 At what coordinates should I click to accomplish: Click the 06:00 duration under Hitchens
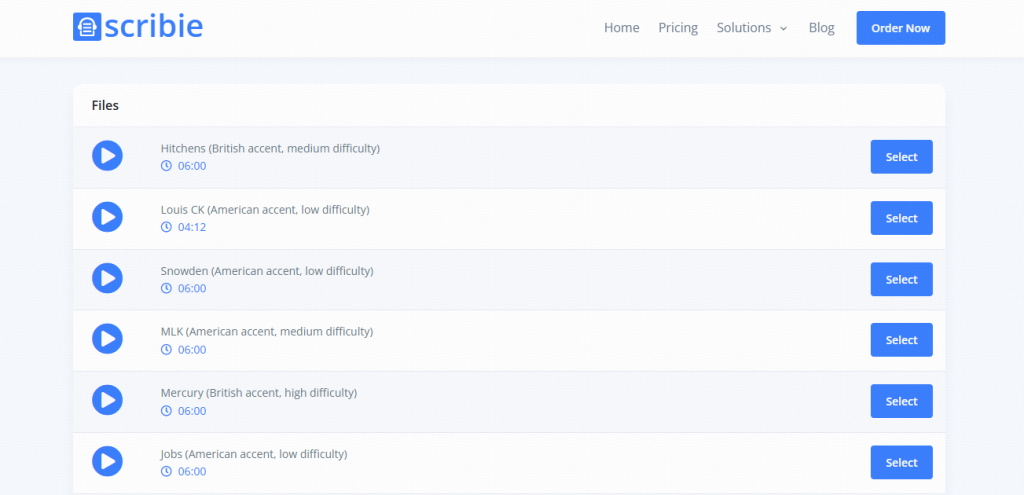point(192,166)
